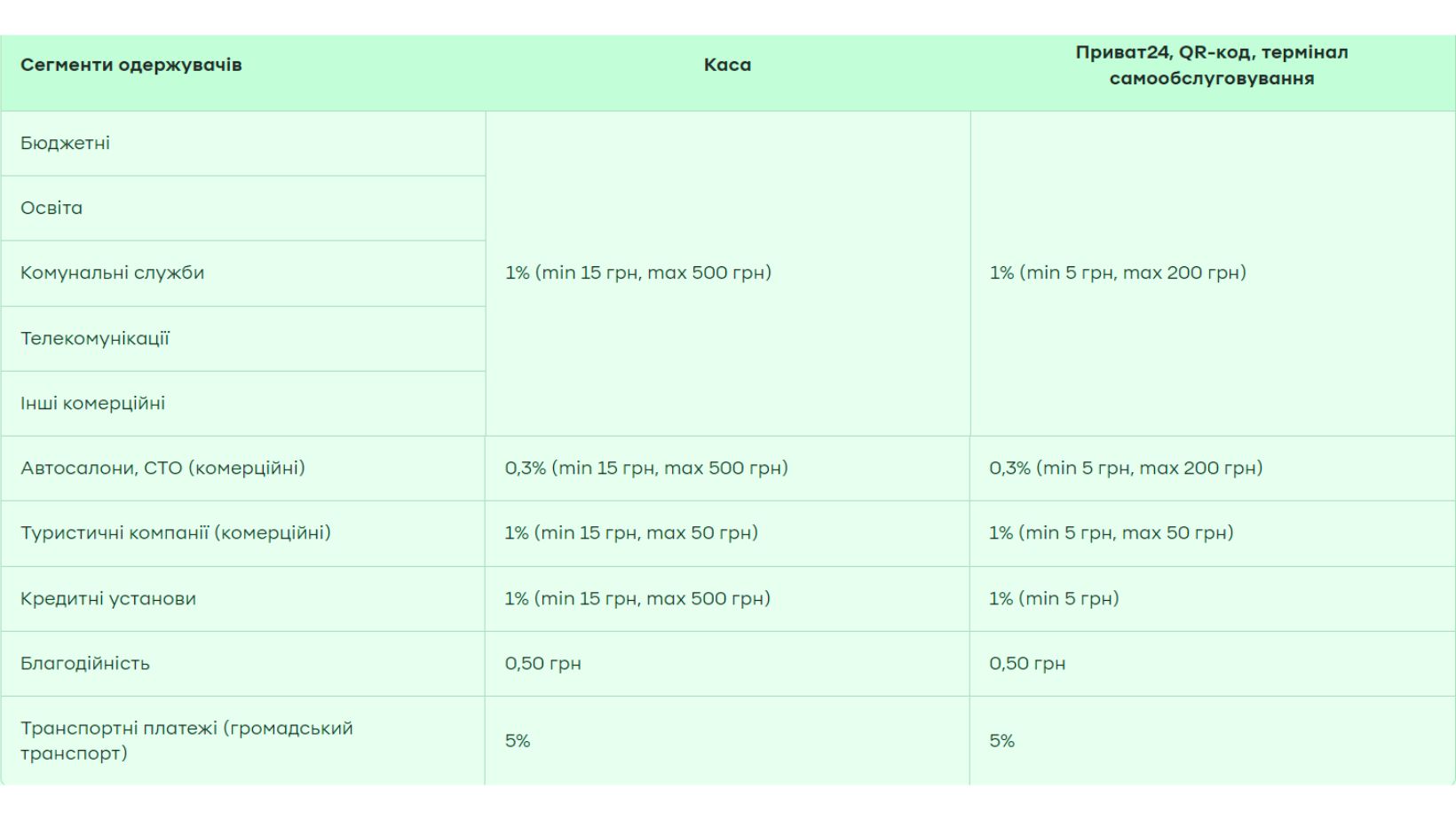Click the "Освіта" segment cell
This screenshot has width=1456, height=820.
click(x=51, y=208)
